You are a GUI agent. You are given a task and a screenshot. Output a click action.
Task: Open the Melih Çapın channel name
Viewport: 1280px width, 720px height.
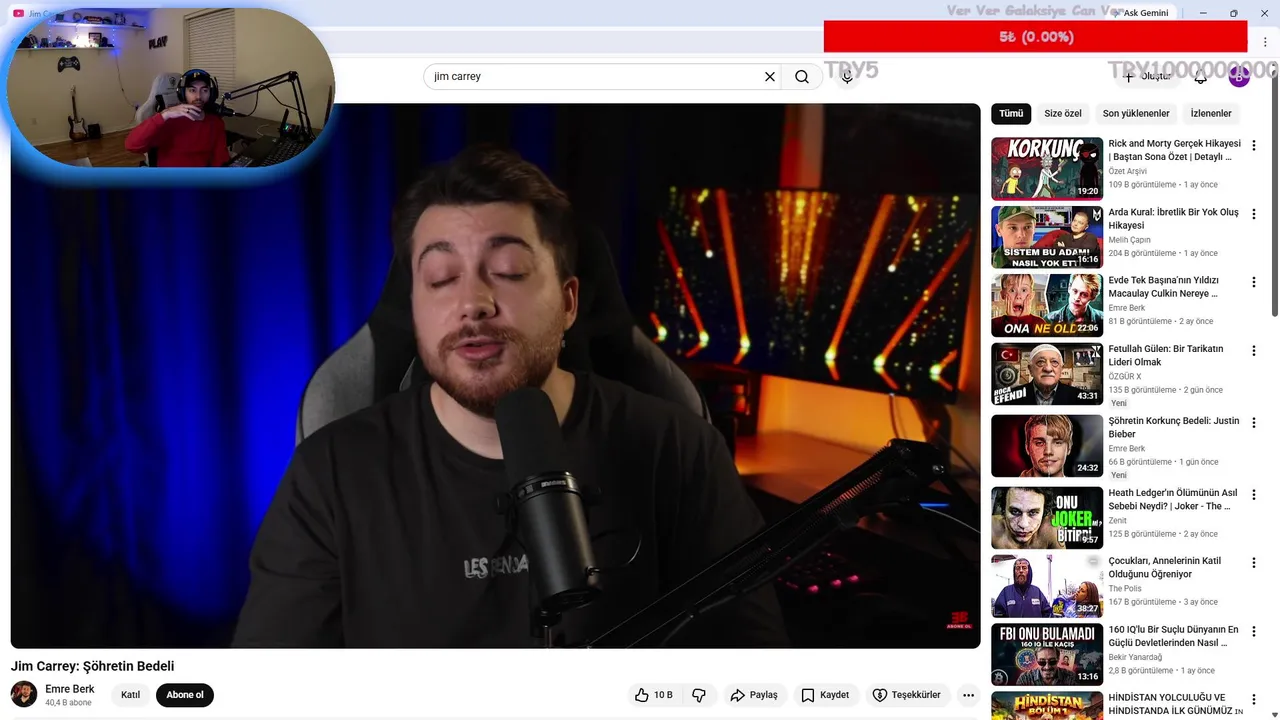(x=1129, y=240)
